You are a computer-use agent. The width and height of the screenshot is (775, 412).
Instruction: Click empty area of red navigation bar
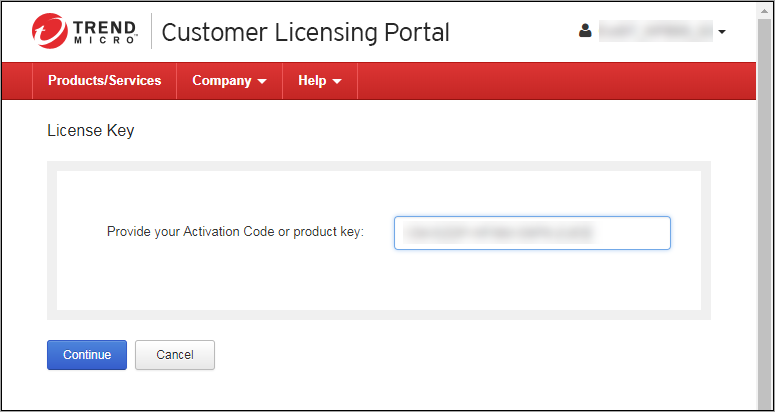(550, 81)
